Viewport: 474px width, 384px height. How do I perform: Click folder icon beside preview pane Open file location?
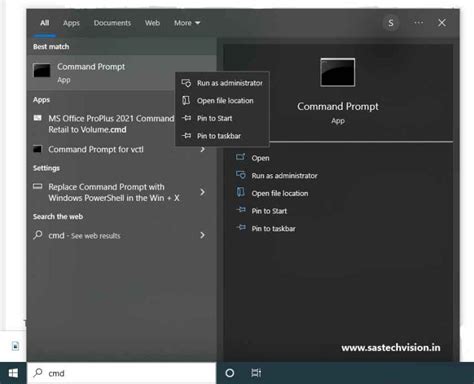[241, 192]
